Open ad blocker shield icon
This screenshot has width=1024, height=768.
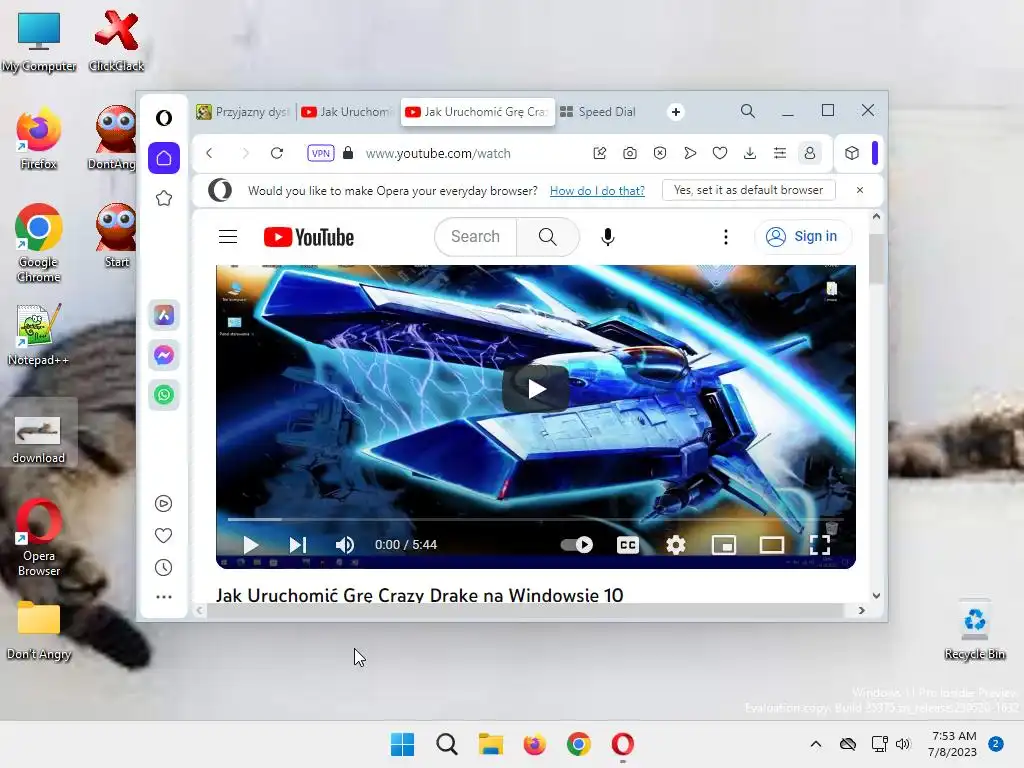coord(660,153)
